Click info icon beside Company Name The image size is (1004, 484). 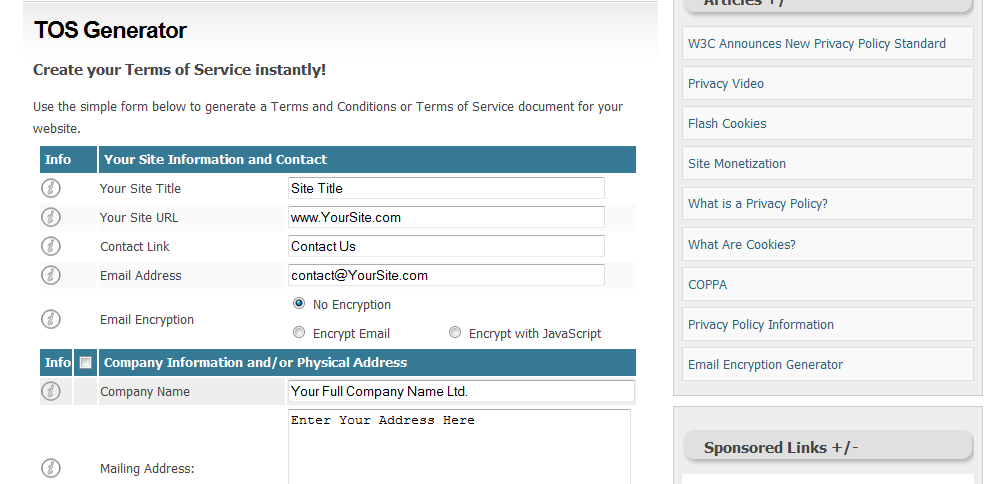click(50, 391)
